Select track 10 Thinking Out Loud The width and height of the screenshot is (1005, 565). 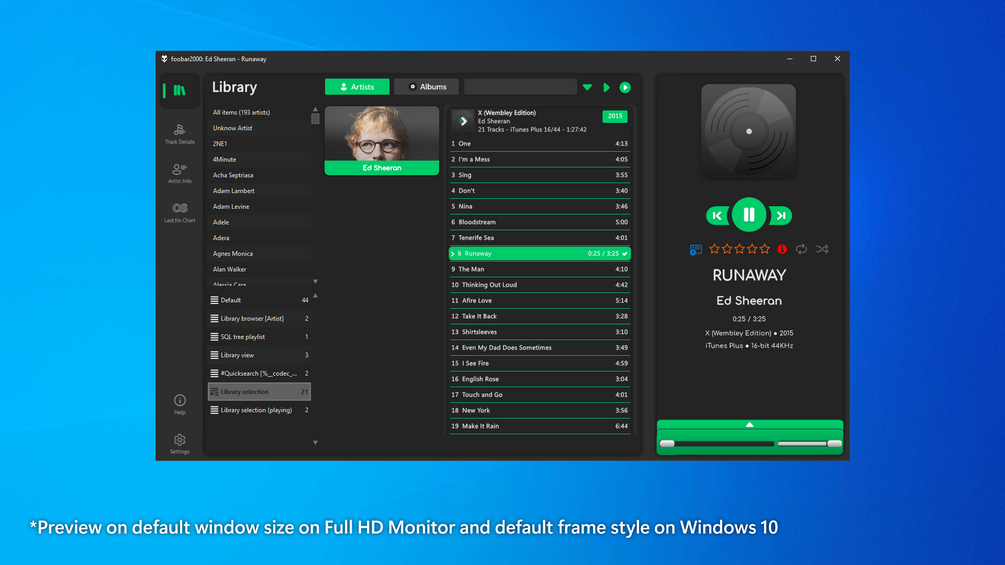point(540,285)
